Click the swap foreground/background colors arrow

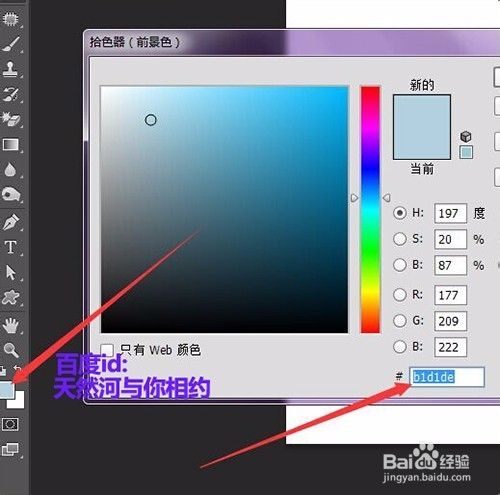[17, 369]
